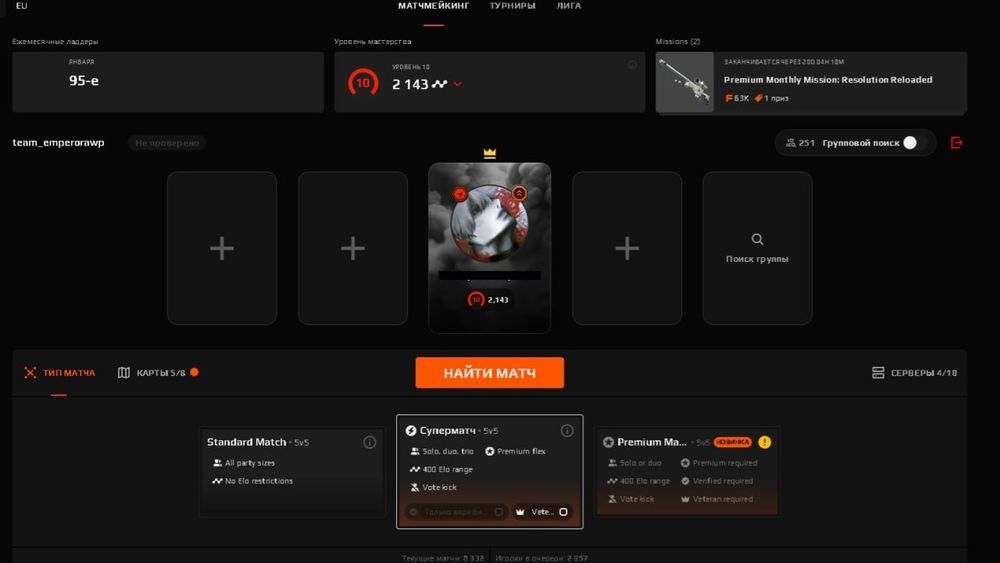The height and width of the screenshot is (563, 1000).
Task: Click the Elo graph icon beside 2 143
Action: [x=439, y=84]
